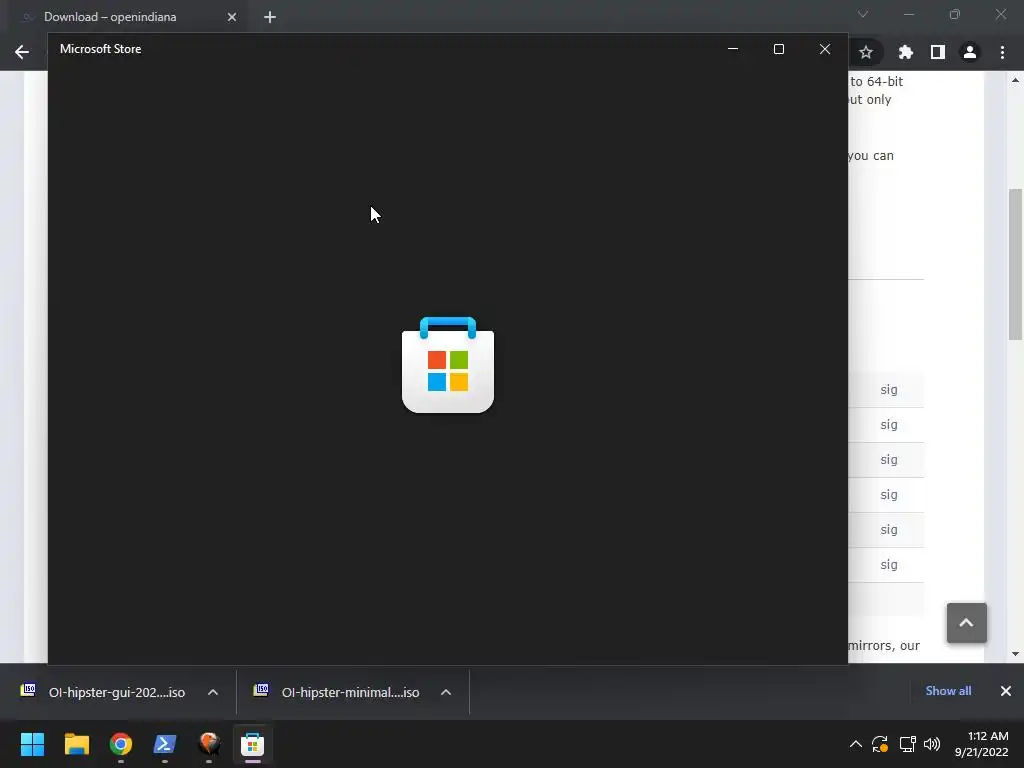
Task: Show hidden system tray icons
Action: coord(856,744)
